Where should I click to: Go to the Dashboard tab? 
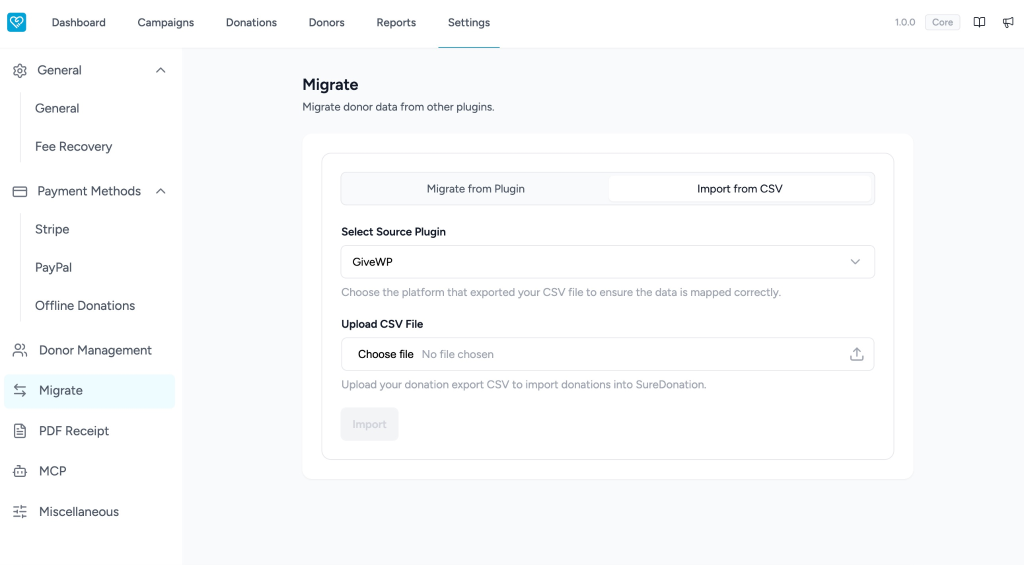click(78, 22)
